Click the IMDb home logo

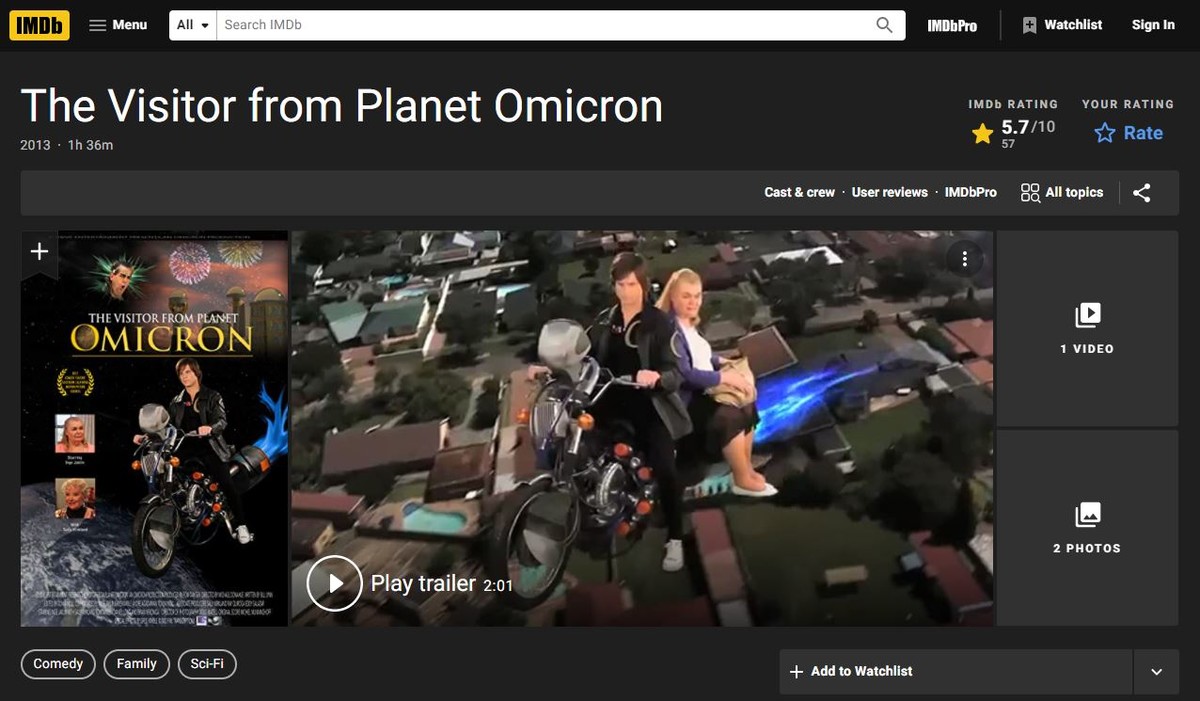click(39, 25)
